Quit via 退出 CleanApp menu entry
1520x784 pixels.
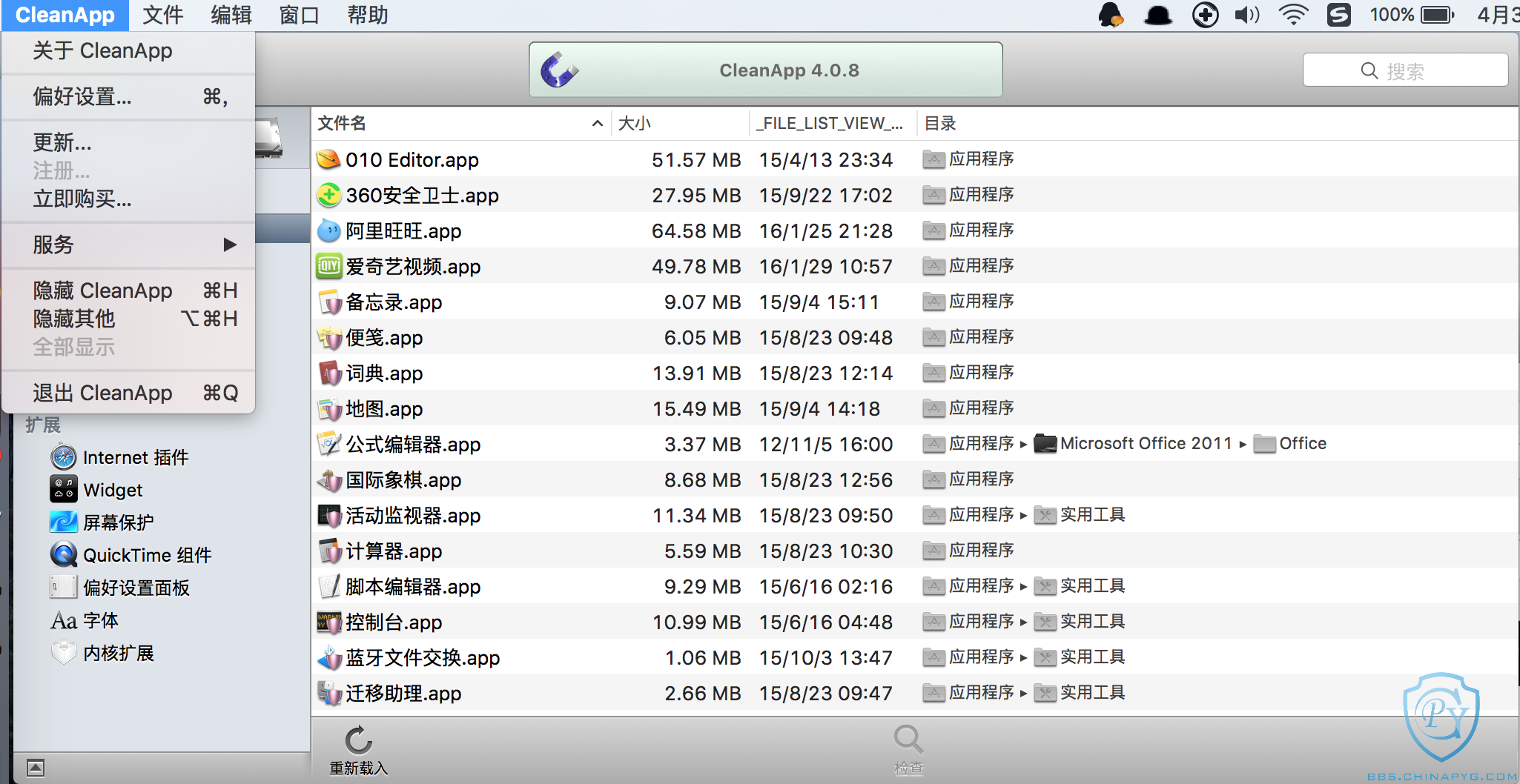[128, 393]
